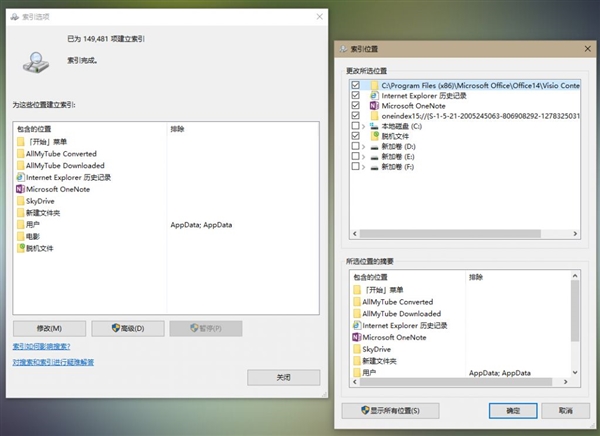
Task: Click SkyDrive folder icon in 索引选项 list
Action: [x=21, y=201]
